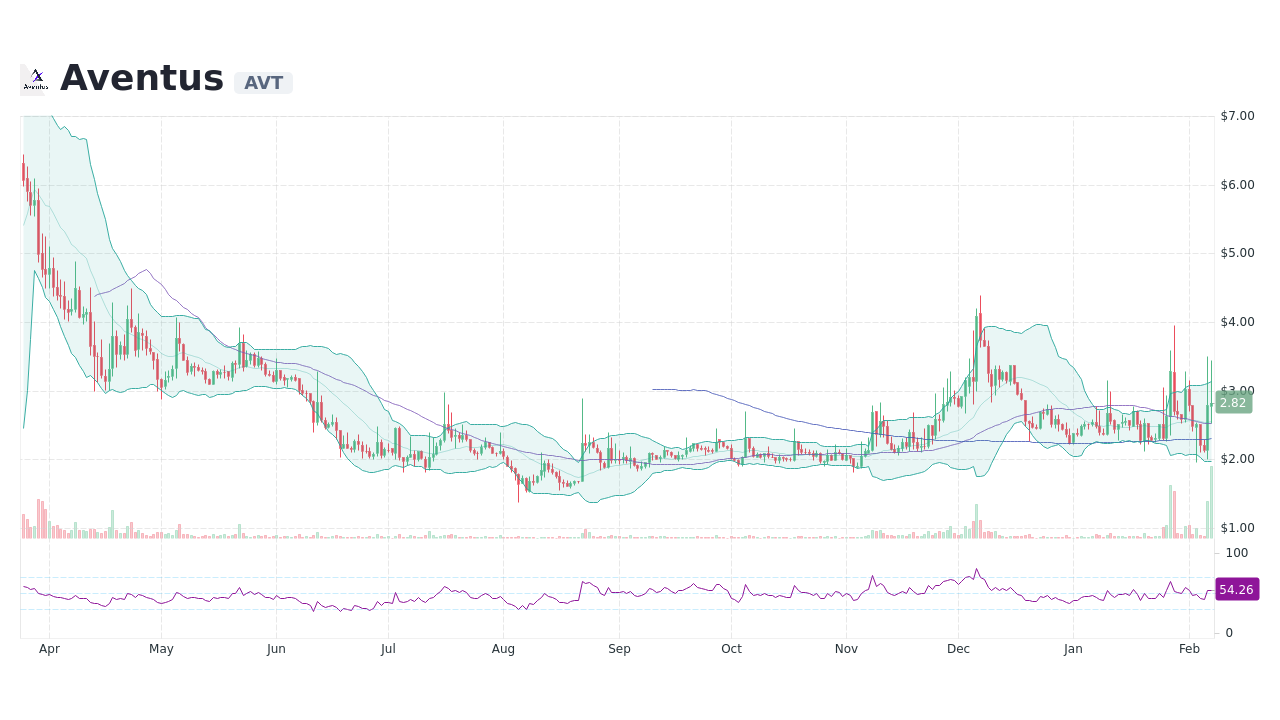Click the $7.00 price axis label
This screenshot has width=1280, height=720.
click(x=1236, y=115)
